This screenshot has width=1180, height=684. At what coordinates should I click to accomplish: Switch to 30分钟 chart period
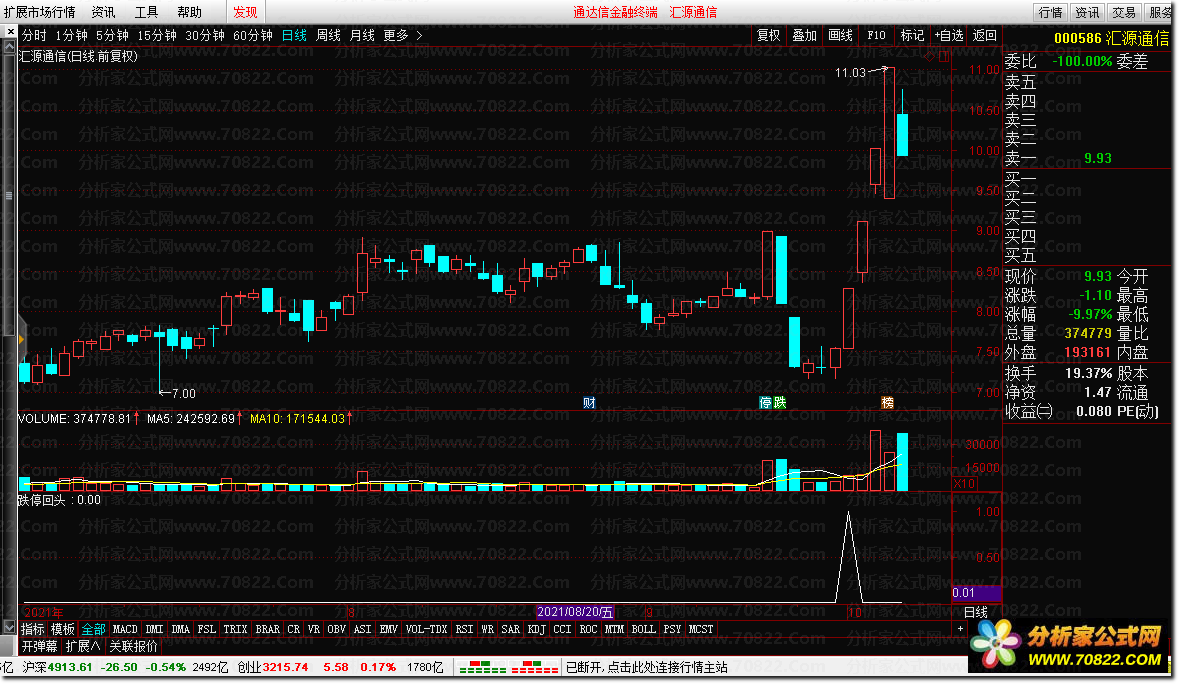point(205,35)
